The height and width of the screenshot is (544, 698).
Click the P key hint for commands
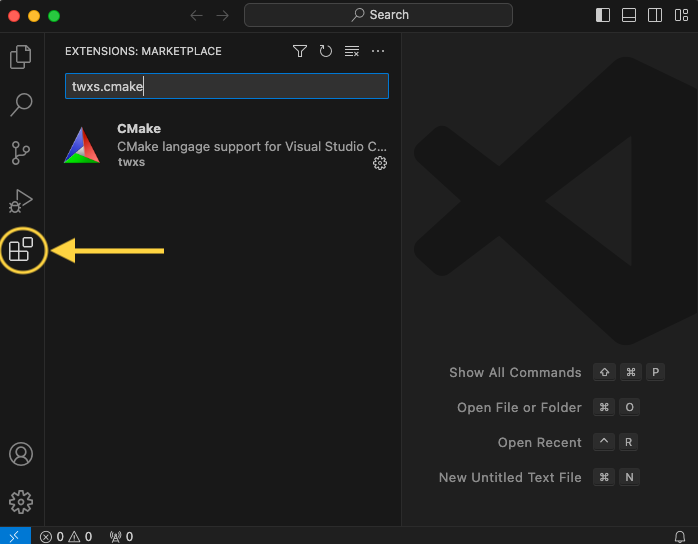pos(655,372)
